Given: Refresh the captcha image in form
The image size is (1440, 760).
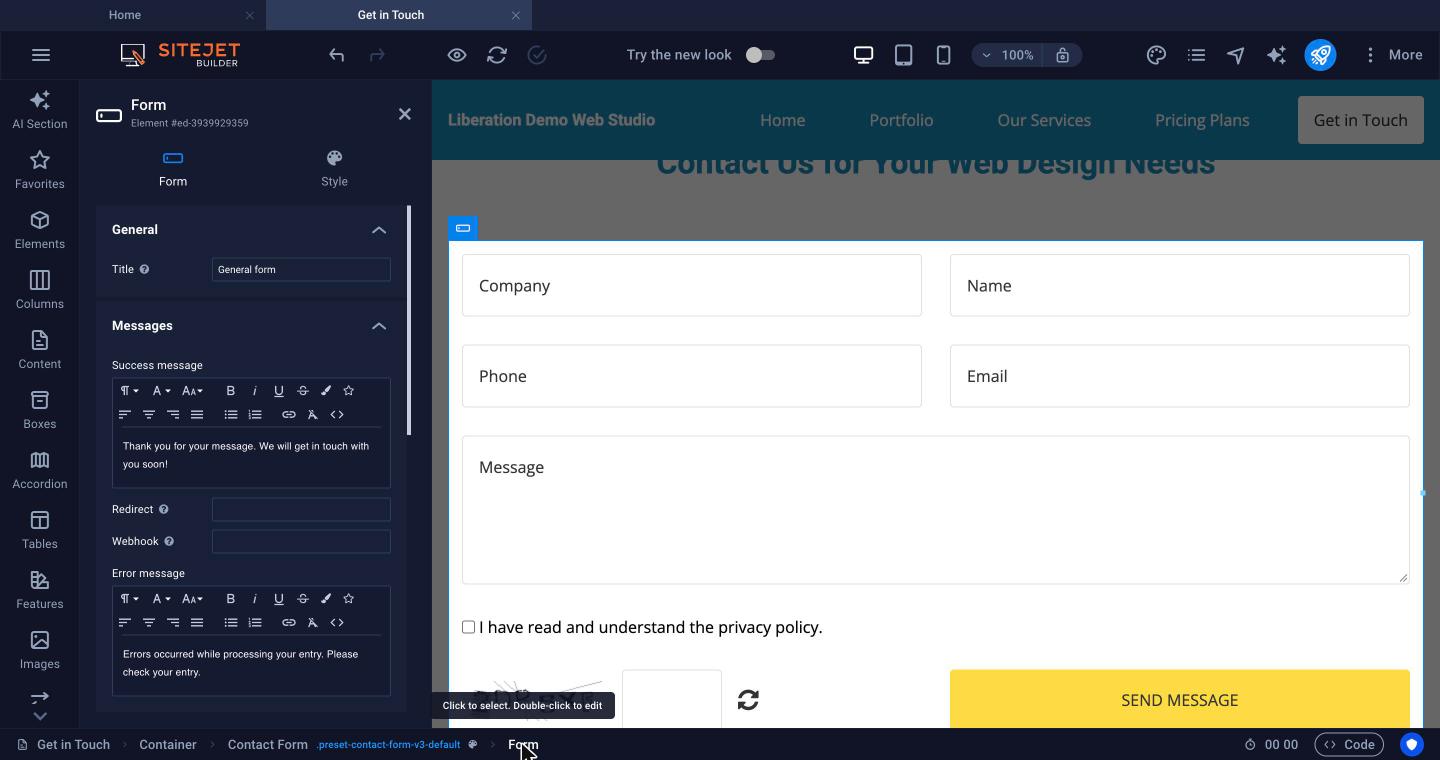Looking at the screenshot, I should (x=748, y=700).
